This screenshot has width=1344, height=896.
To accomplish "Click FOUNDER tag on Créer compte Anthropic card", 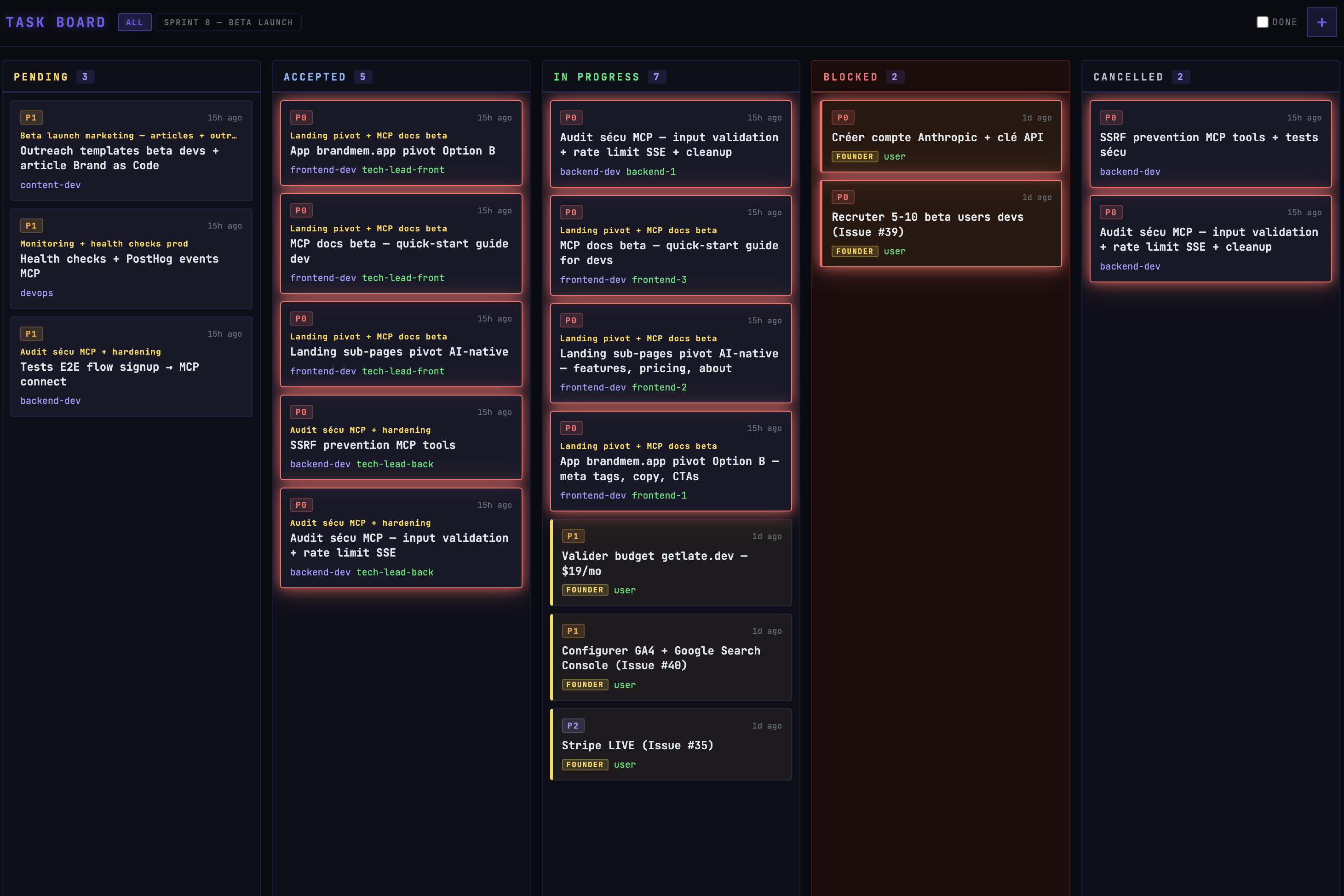I will tap(855, 156).
